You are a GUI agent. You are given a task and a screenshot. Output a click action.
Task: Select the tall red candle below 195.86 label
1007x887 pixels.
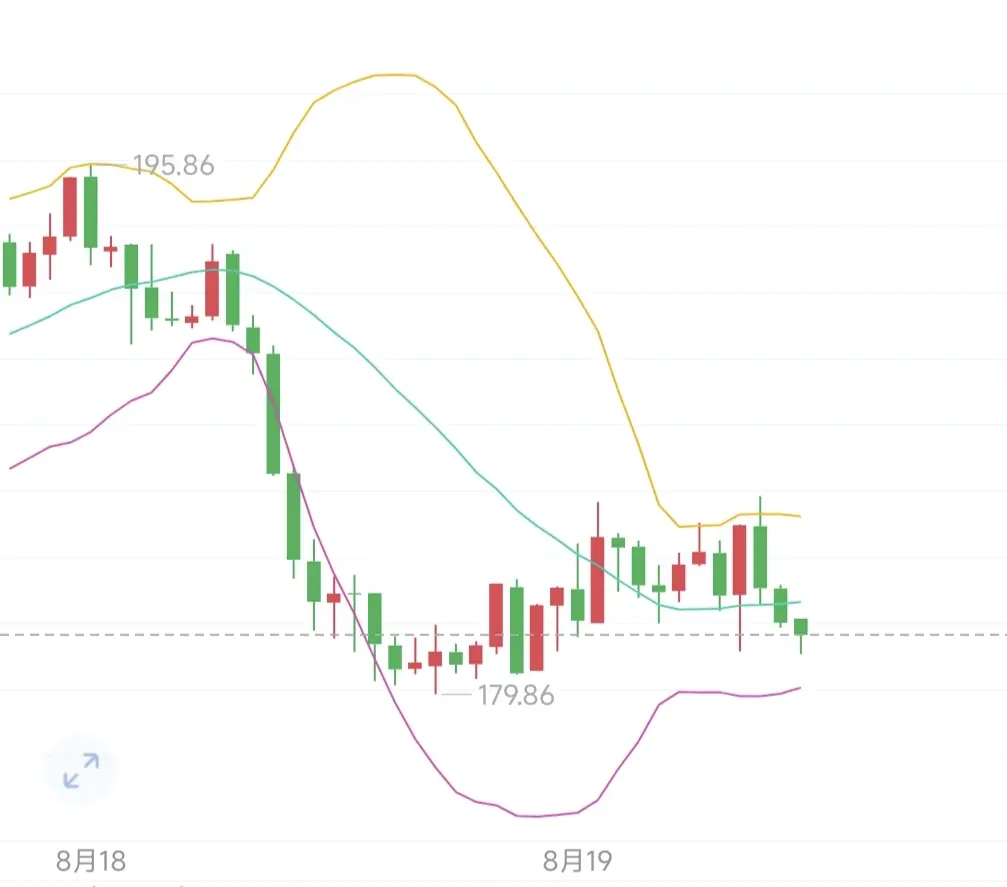coord(70,207)
